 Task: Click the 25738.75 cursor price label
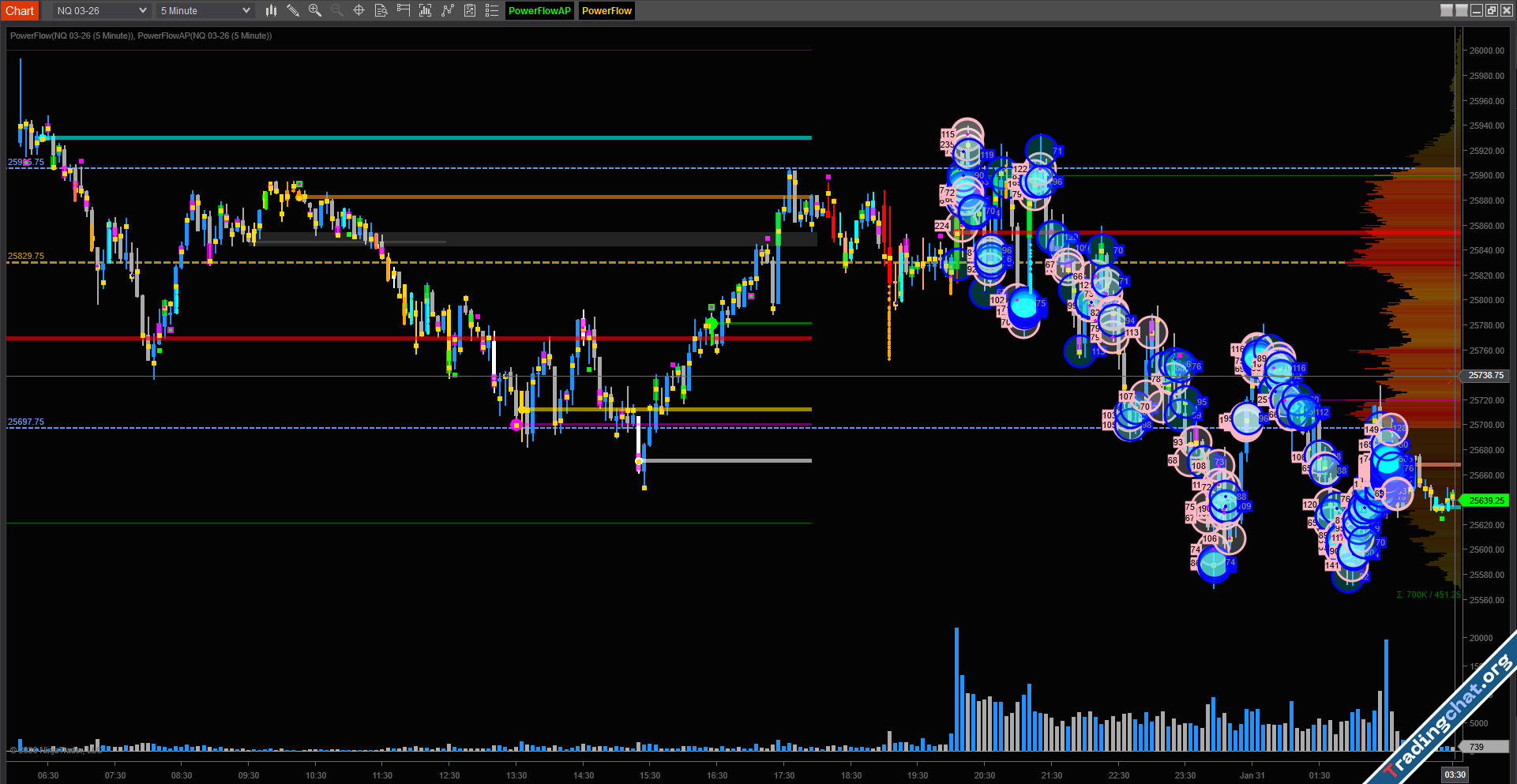[x=1485, y=376]
